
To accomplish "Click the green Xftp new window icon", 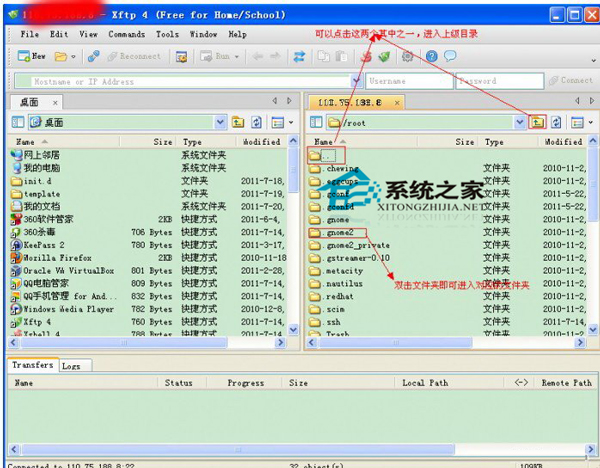I will point(384,57).
